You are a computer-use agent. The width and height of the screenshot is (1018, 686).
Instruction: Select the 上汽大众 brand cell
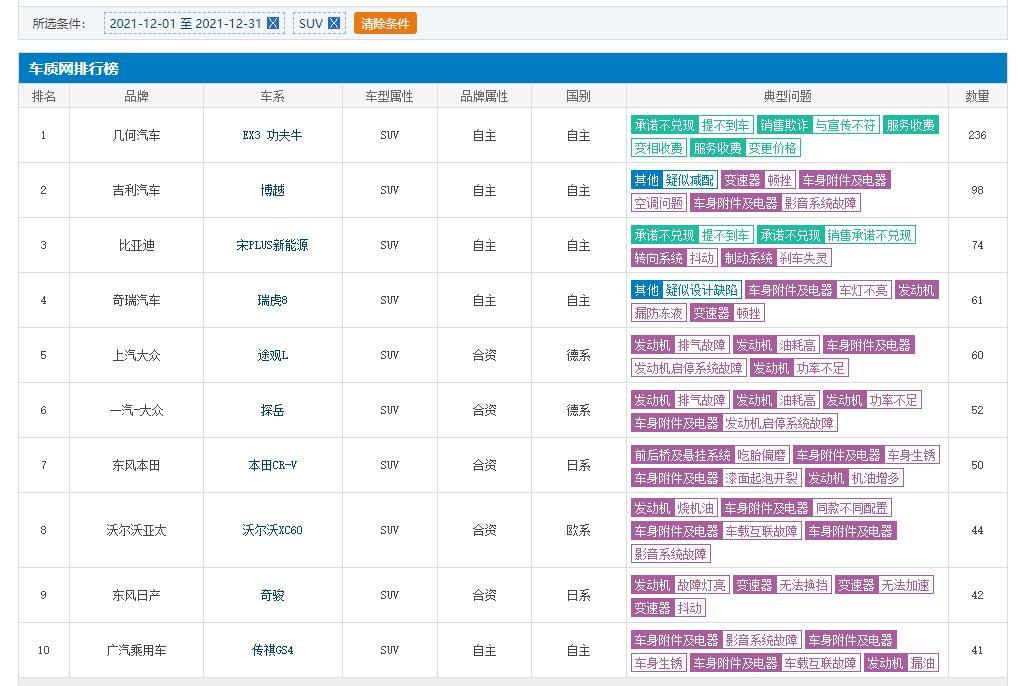click(x=136, y=355)
